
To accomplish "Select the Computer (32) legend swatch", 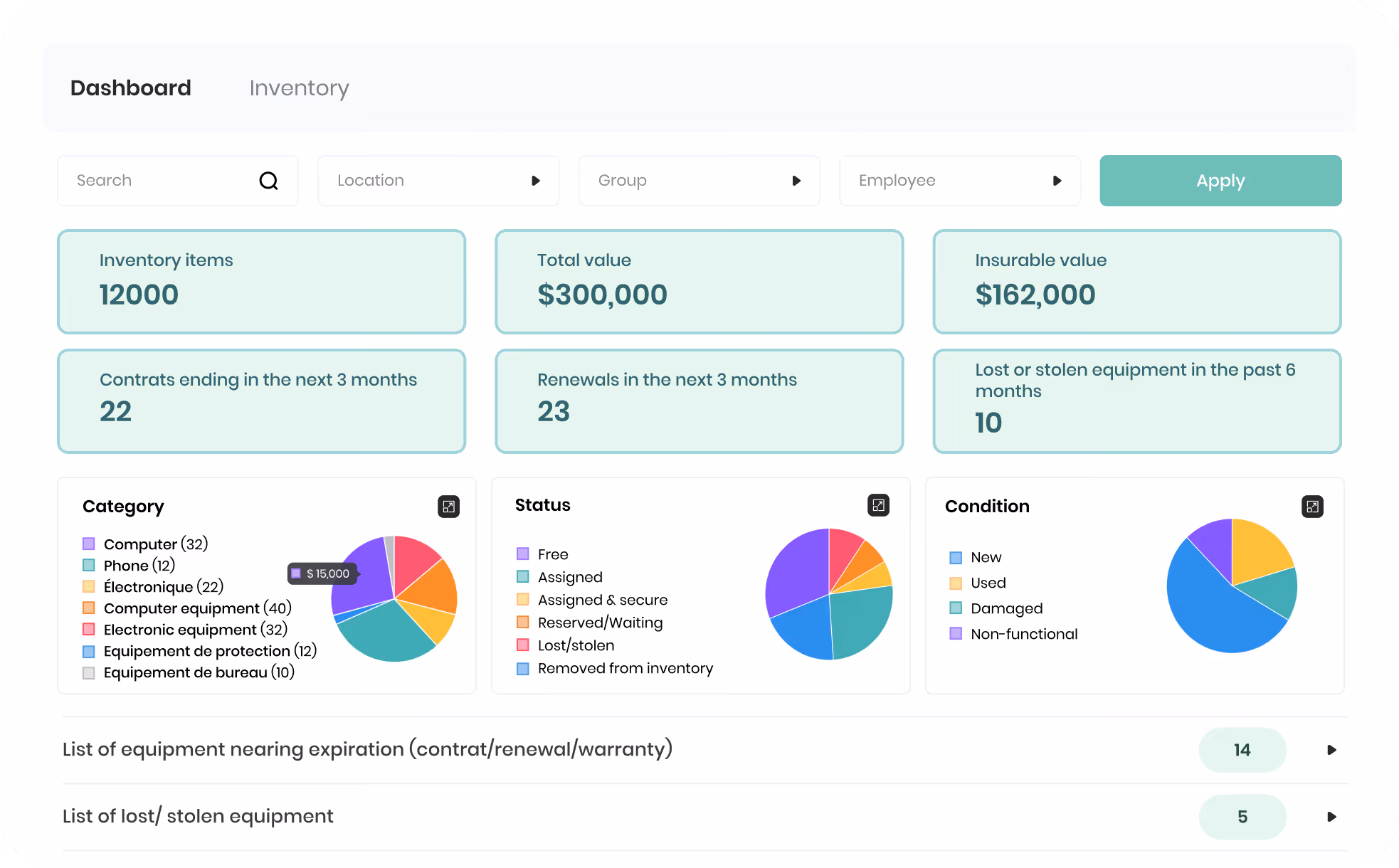I will (89, 544).
